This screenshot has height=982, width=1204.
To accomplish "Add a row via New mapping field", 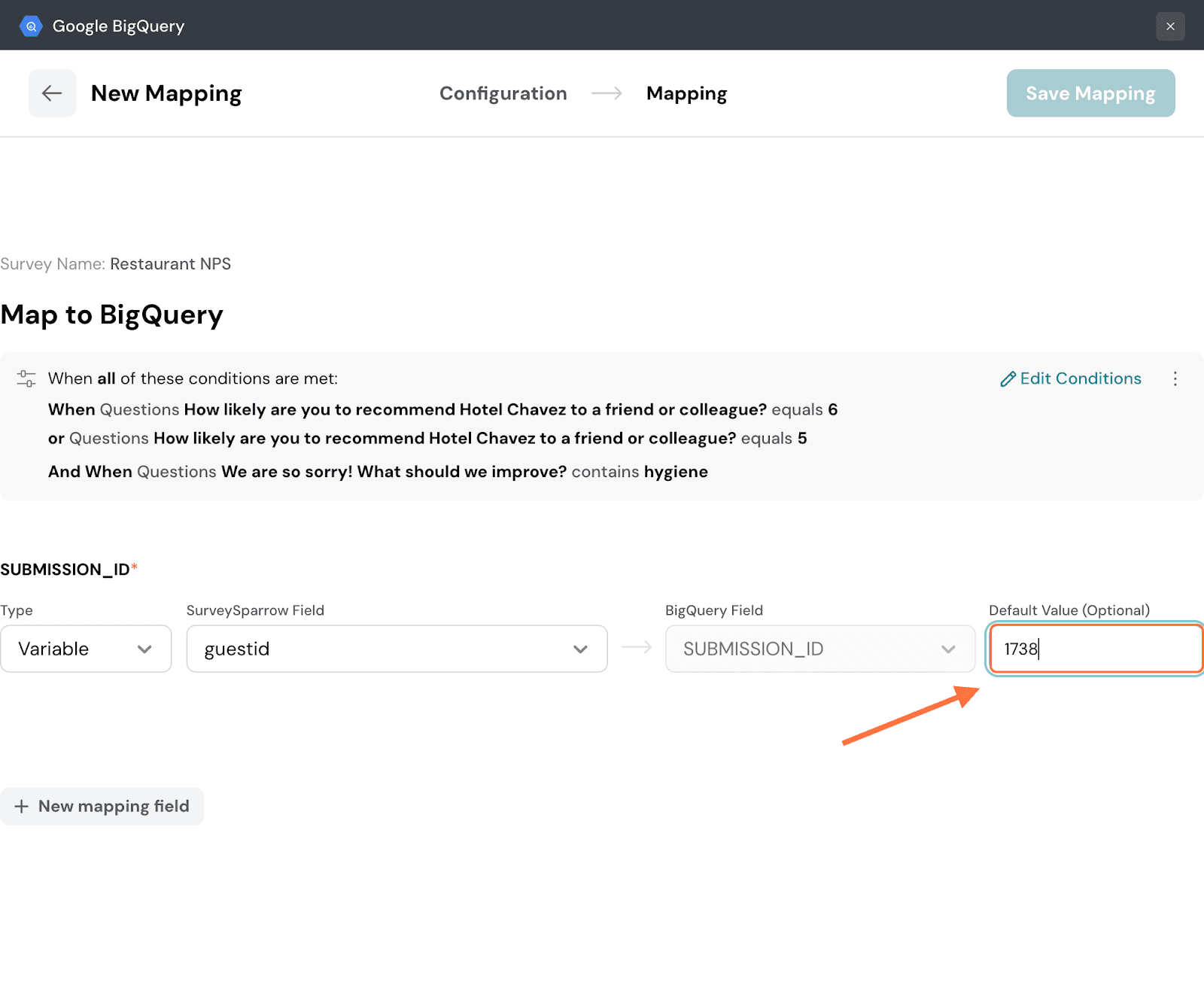I will (x=113, y=807).
